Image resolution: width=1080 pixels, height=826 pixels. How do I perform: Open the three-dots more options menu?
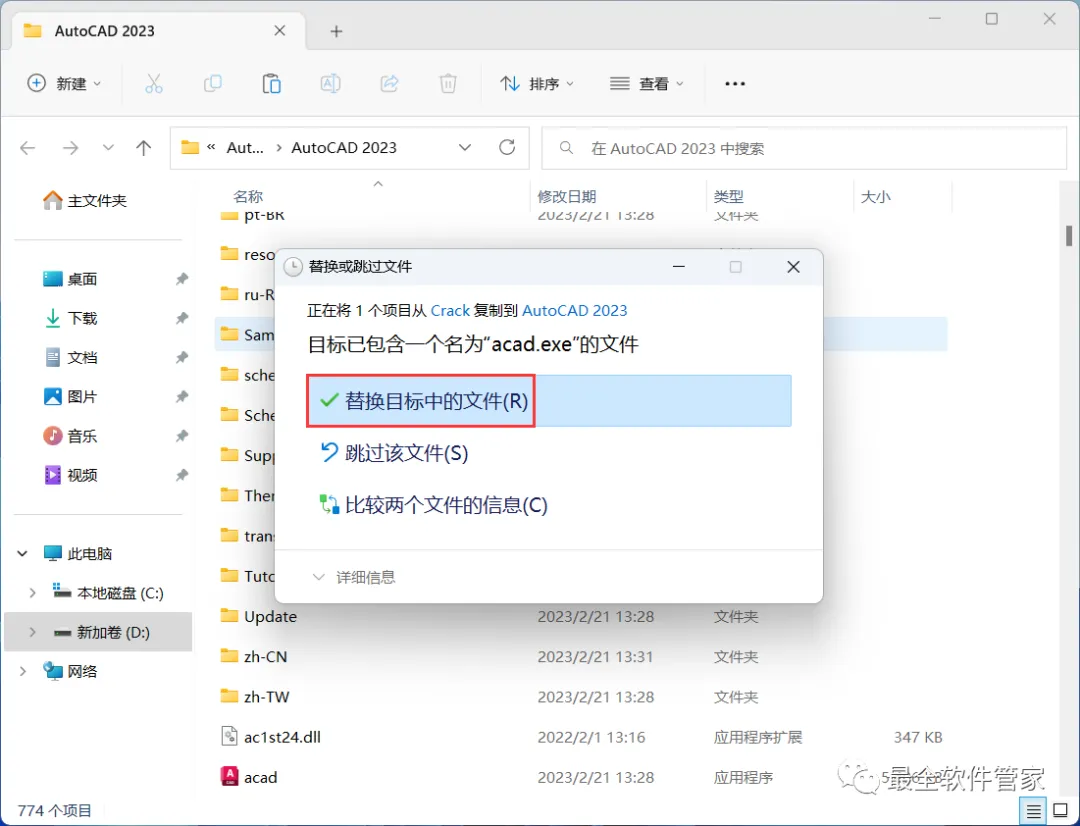point(735,84)
